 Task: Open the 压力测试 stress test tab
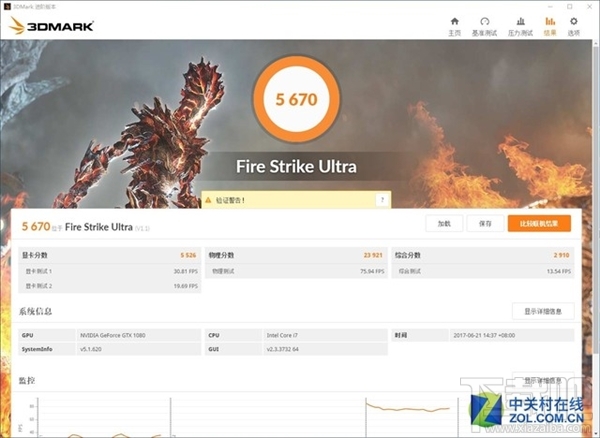(x=520, y=27)
